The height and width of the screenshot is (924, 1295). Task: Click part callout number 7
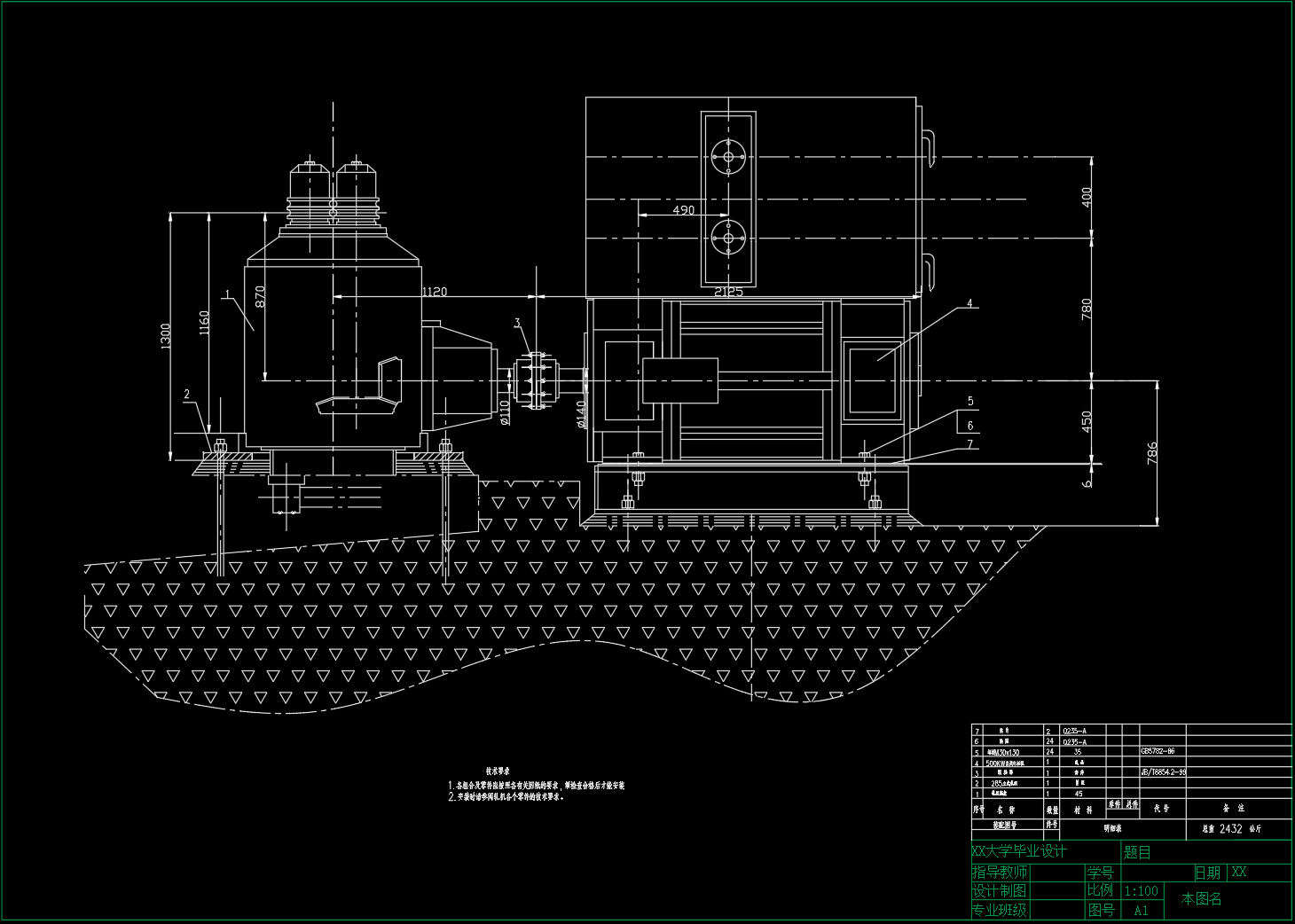pyautogui.click(x=969, y=443)
